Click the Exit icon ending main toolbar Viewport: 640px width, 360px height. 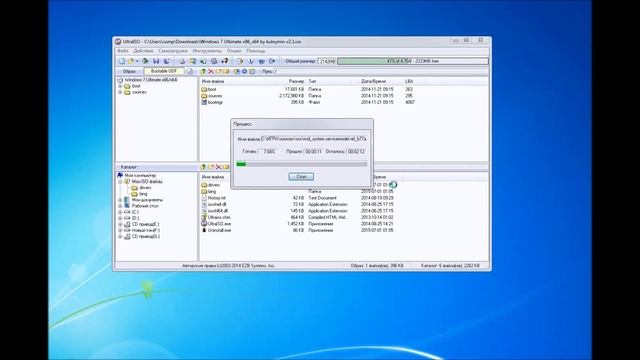(272, 61)
